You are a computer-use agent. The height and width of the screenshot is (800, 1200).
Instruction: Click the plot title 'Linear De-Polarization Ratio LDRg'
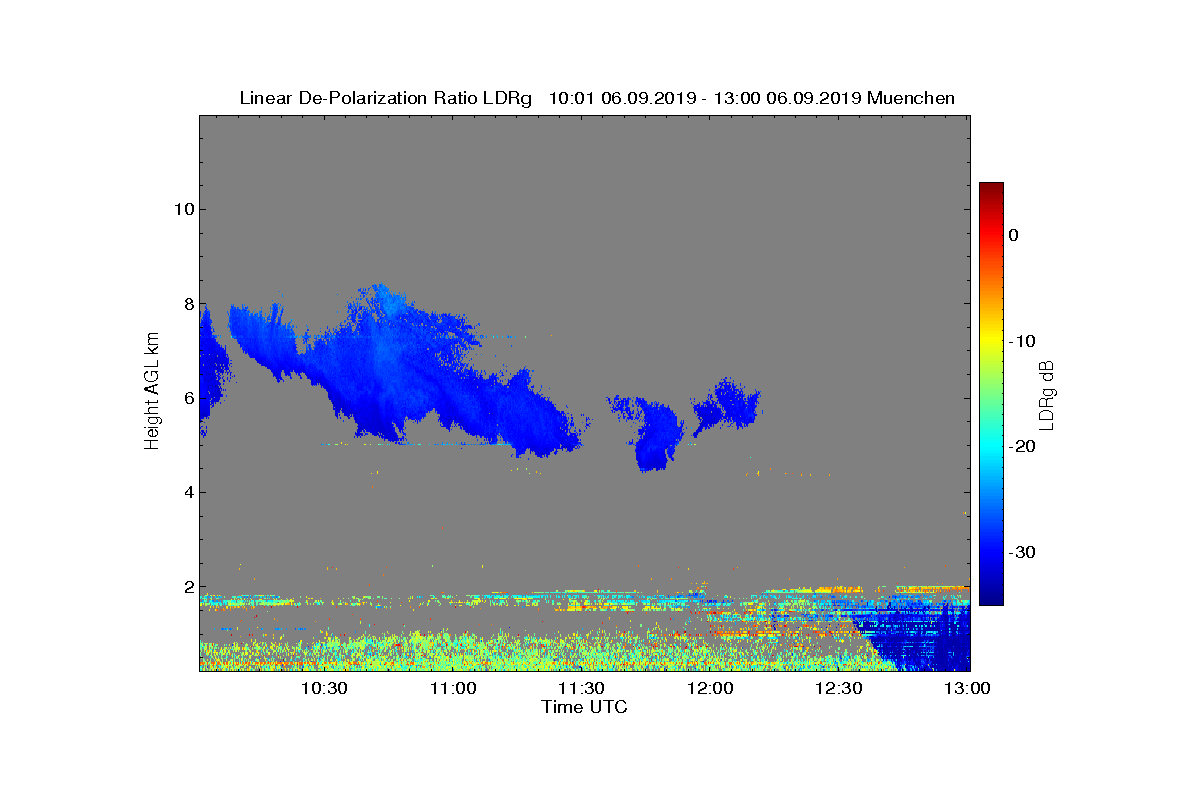tap(386, 98)
